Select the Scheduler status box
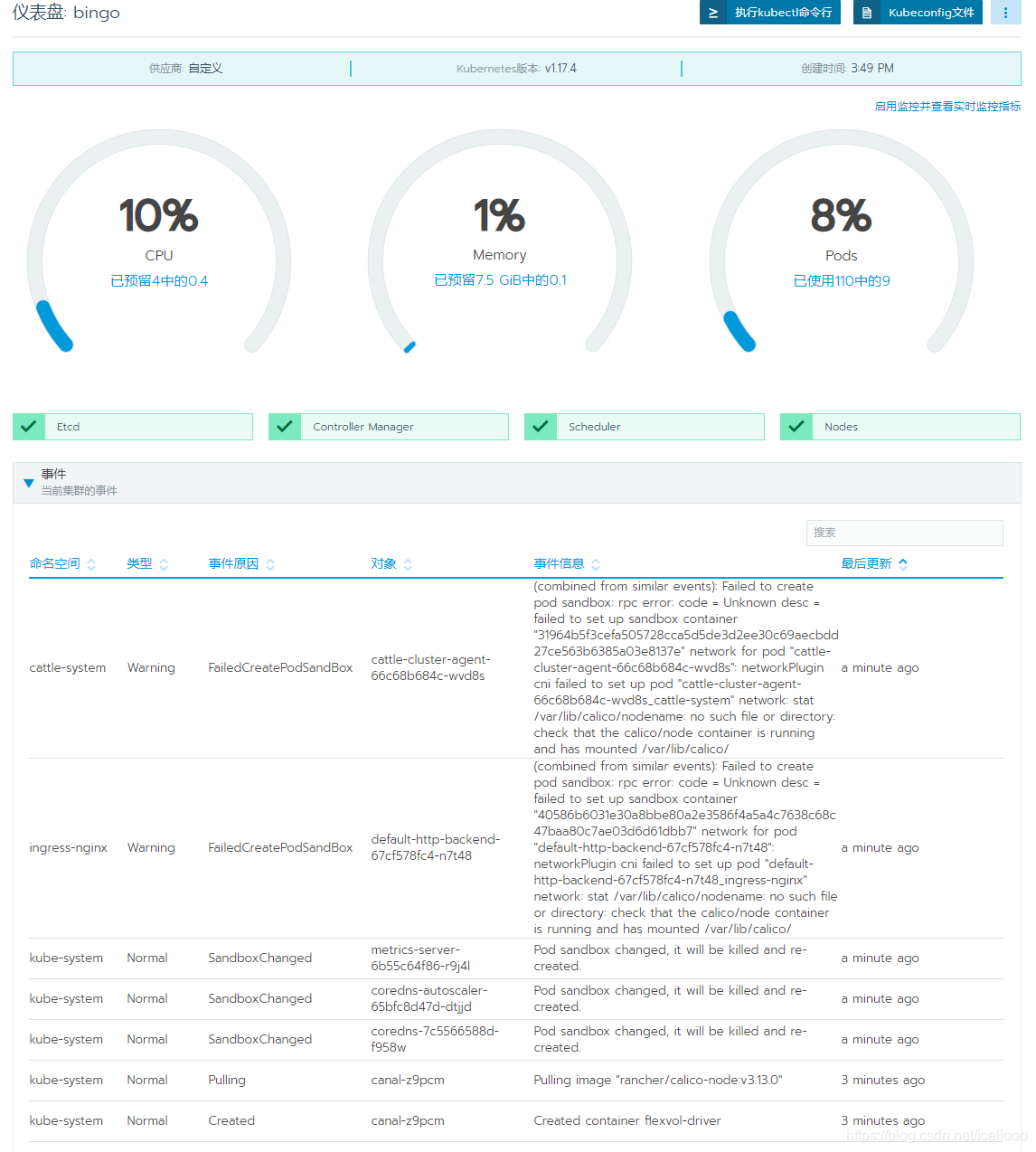This screenshot has height=1152, width=1036. click(645, 427)
